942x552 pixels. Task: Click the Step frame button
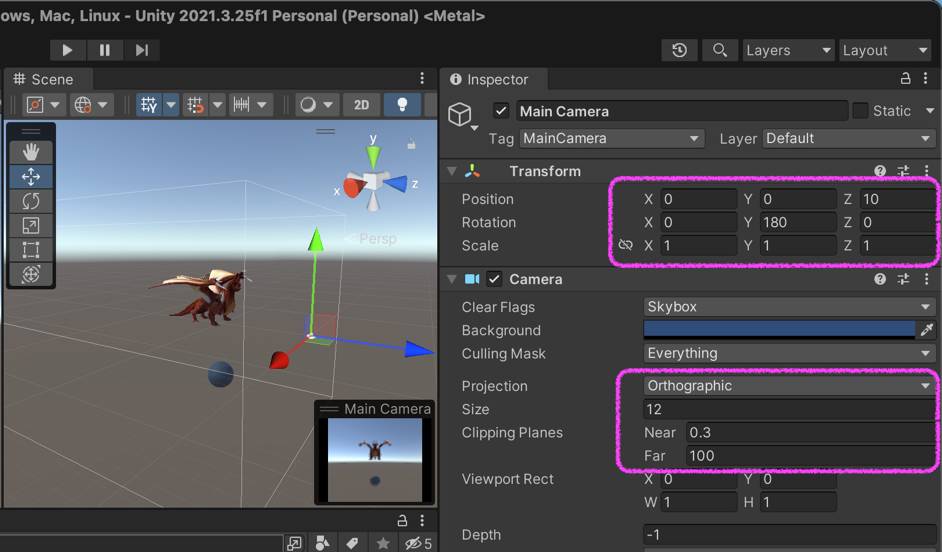142,50
